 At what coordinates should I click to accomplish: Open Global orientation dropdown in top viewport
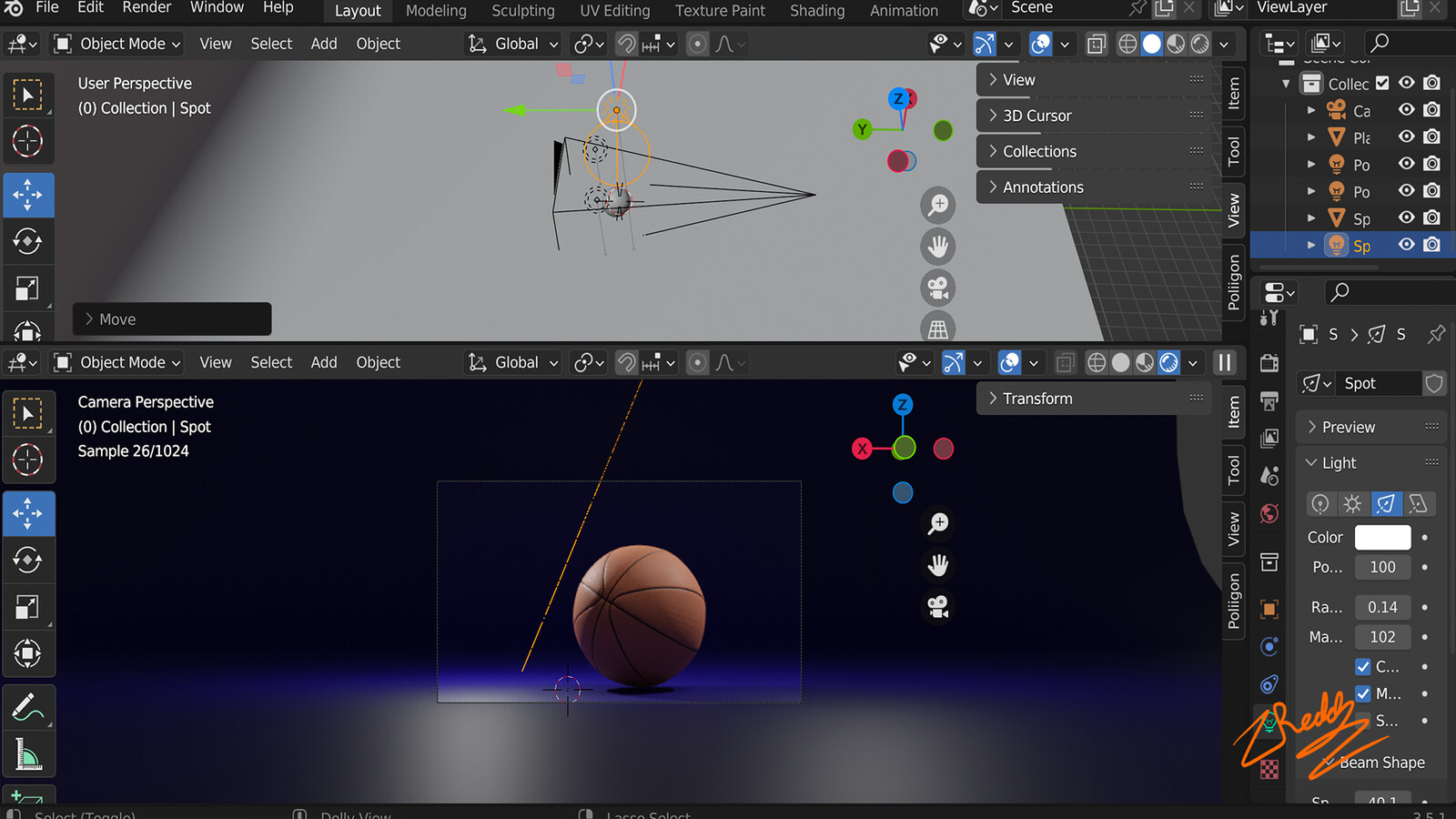[x=513, y=44]
